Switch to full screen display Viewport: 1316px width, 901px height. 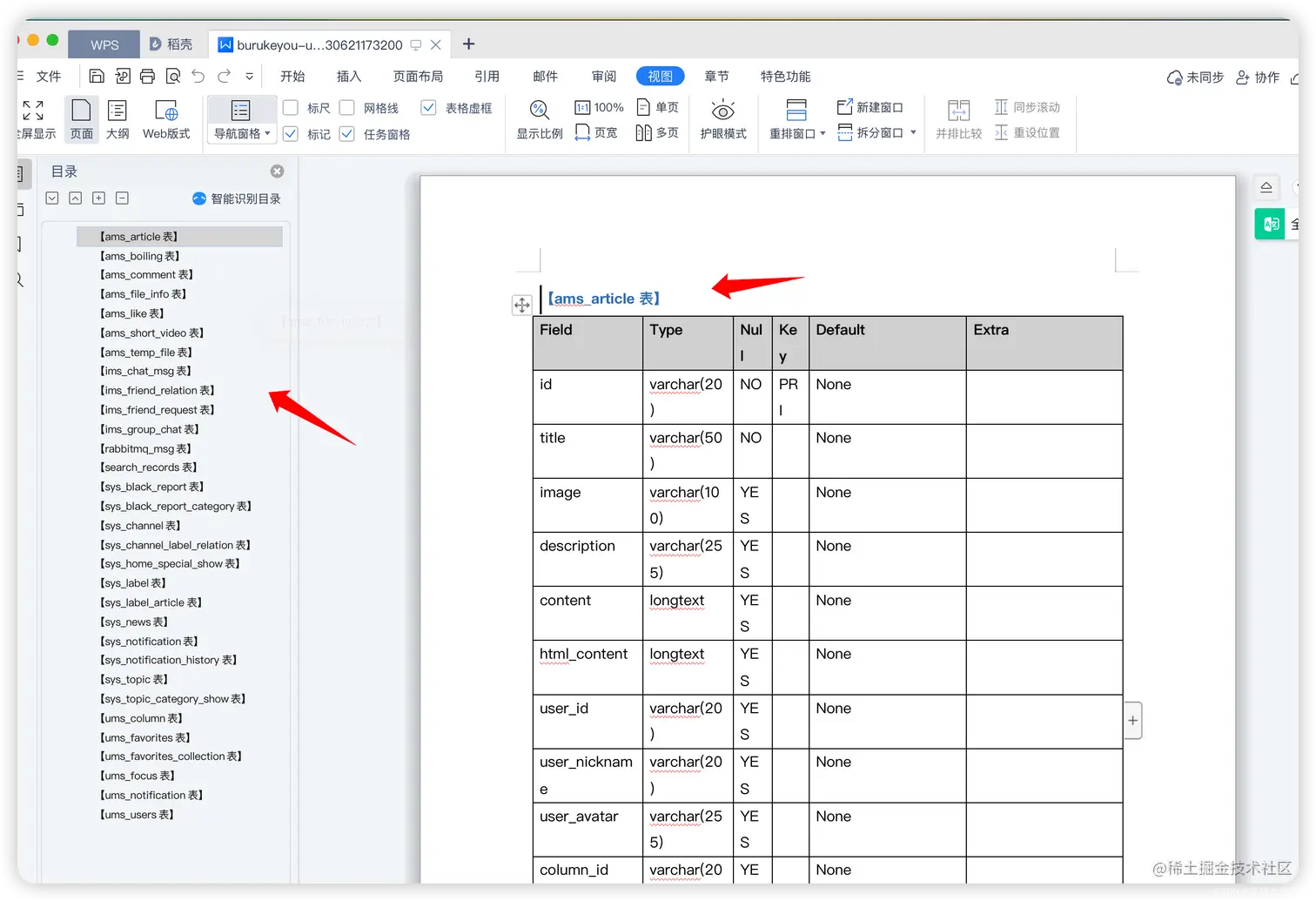click(35, 119)
